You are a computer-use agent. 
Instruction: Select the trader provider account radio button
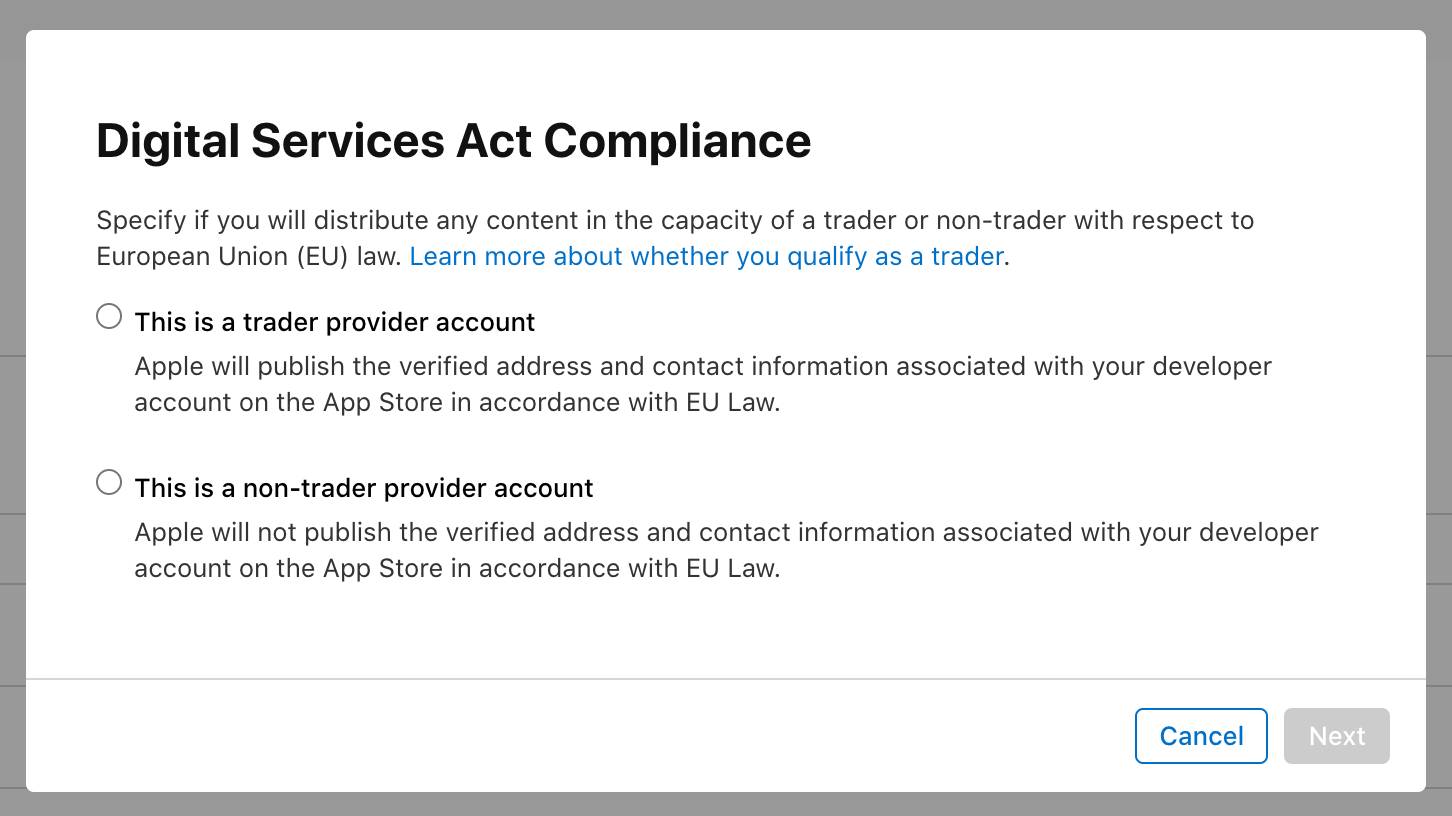point(109,317)
